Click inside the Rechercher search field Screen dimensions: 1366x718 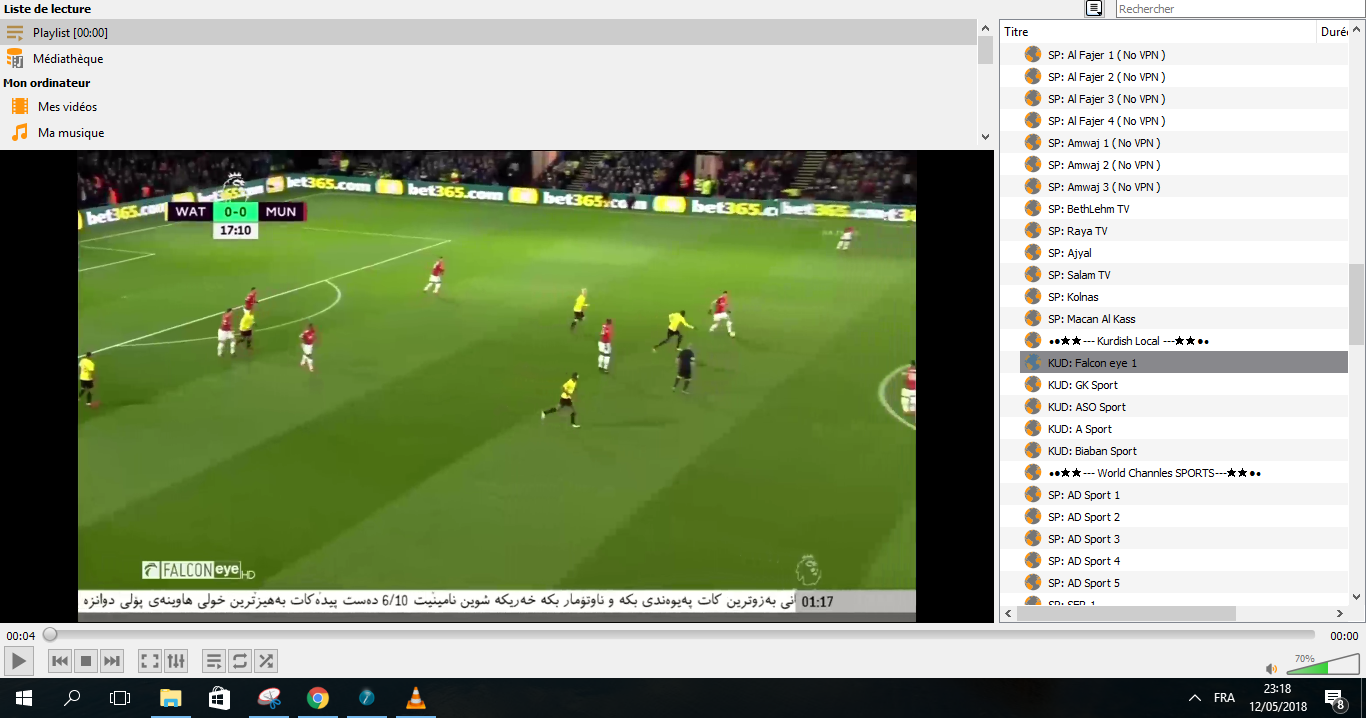point(1230,8)
